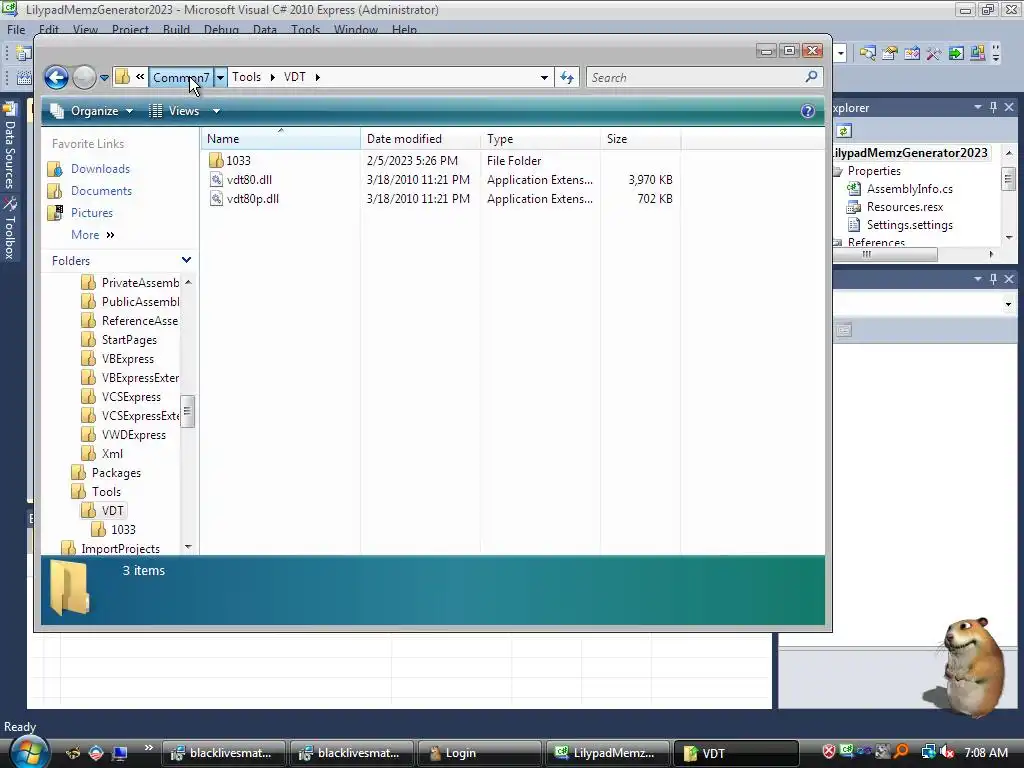Open the Object Browser toolbar icon

pos(912,53)
